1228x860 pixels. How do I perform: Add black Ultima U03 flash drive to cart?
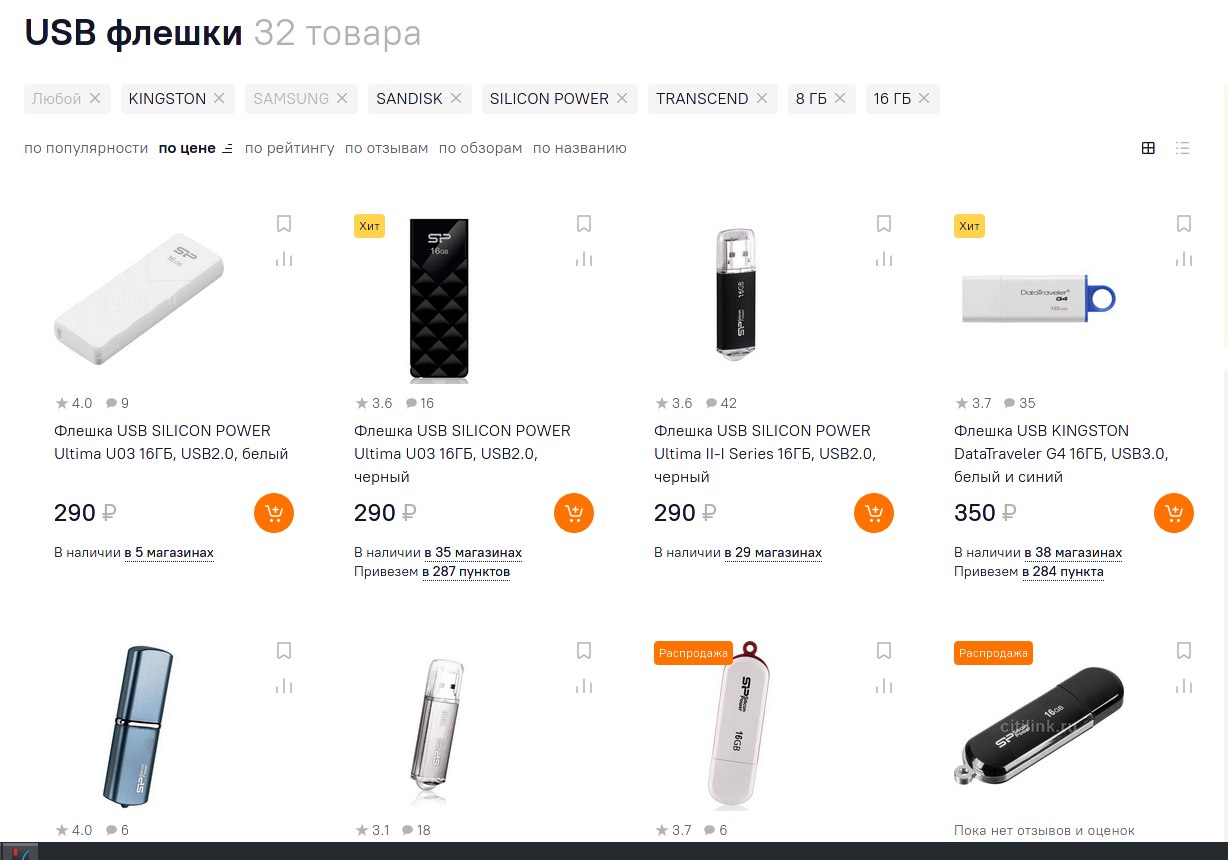[x=574, y=513]
